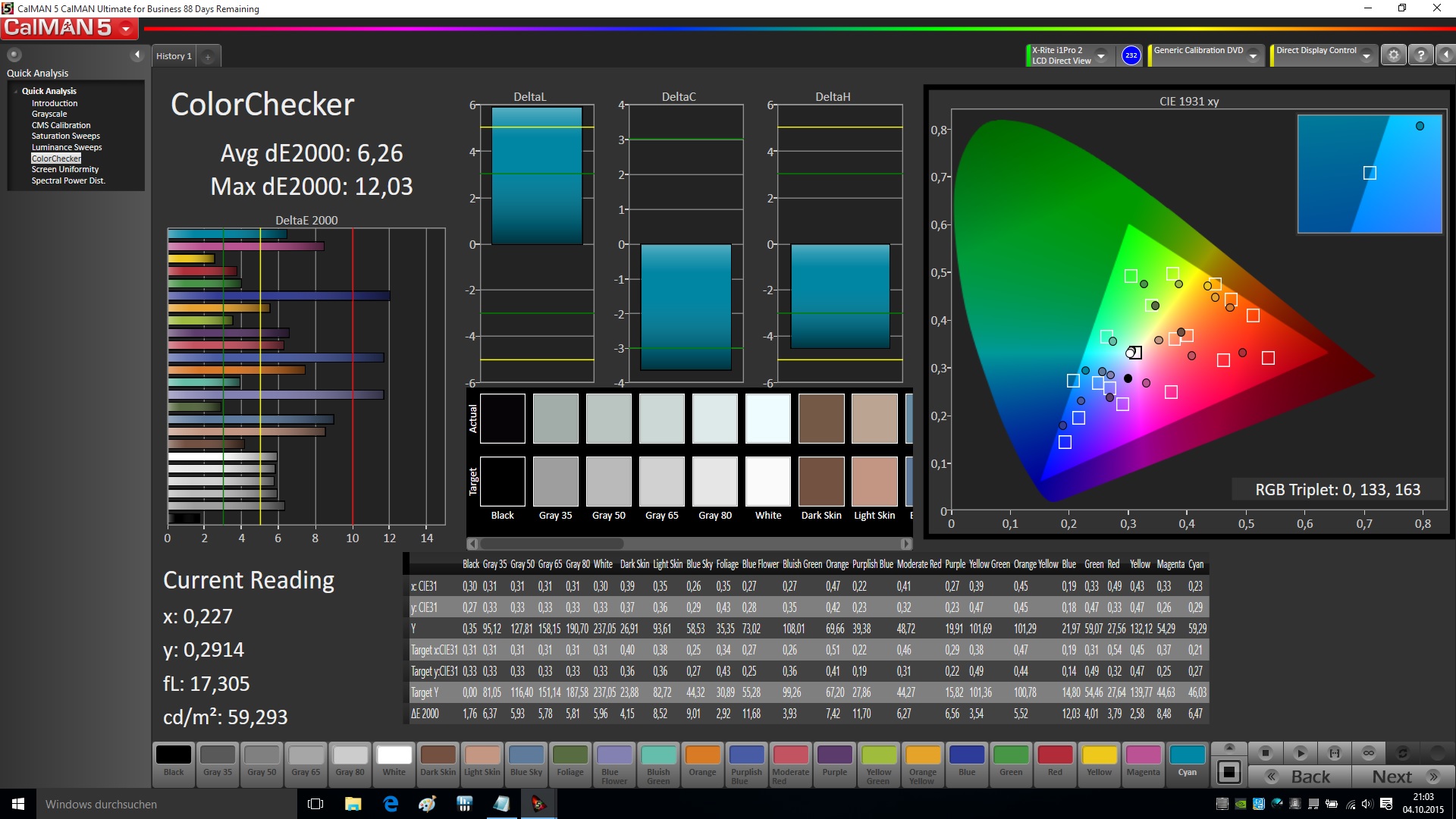Open the help question mark button
This screenshot has width=1456, height=819.
[1421, 55]
